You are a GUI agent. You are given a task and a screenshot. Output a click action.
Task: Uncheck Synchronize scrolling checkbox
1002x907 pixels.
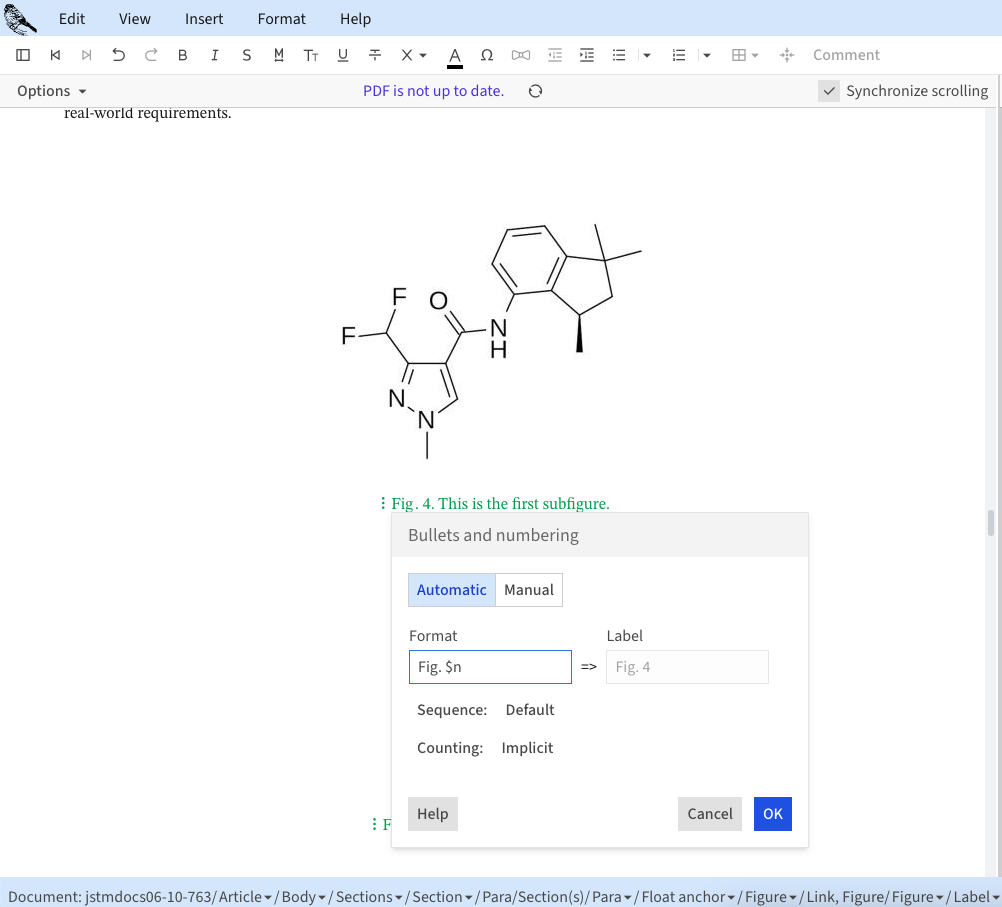[829, 91]
